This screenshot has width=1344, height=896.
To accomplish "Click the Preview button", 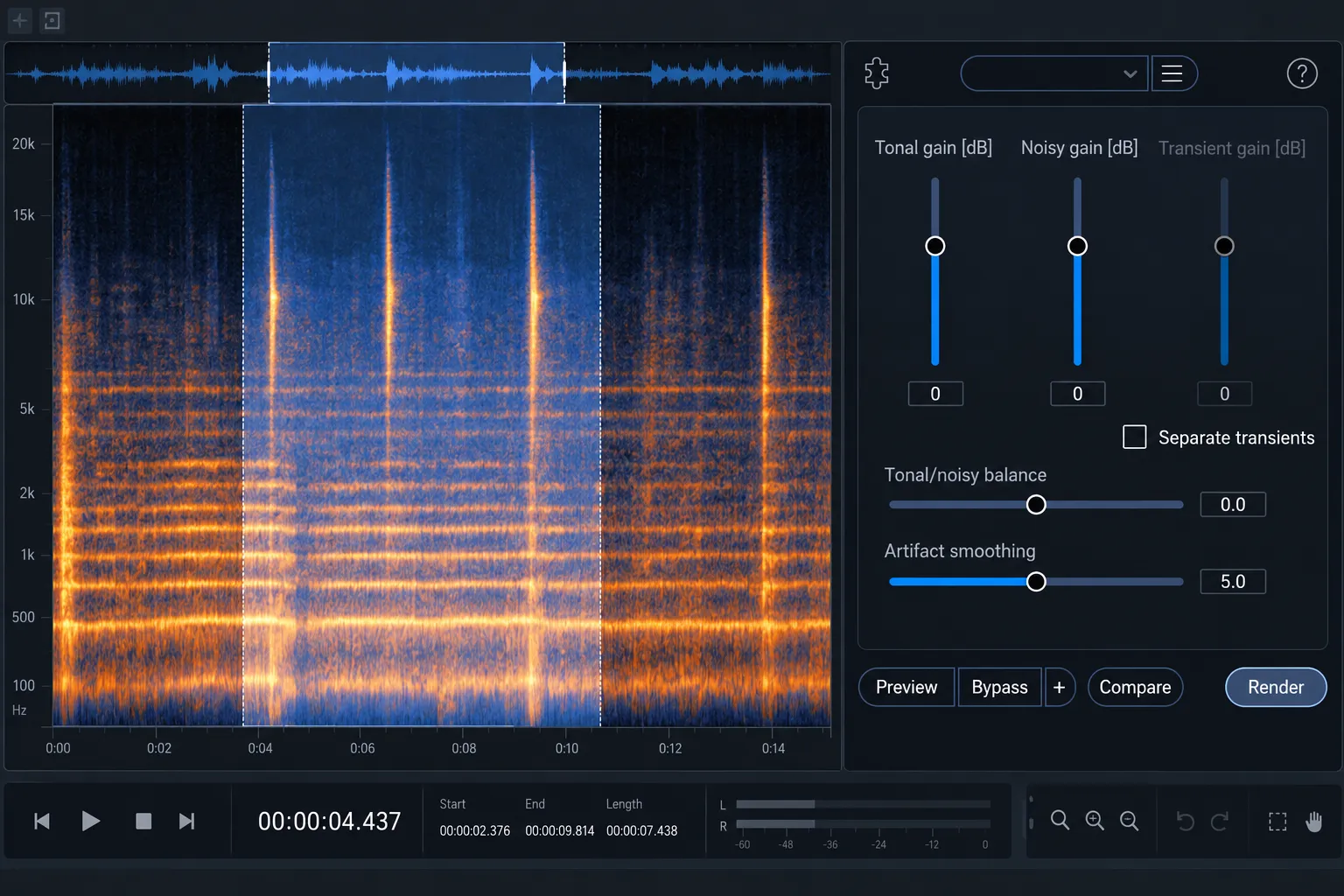I will 906,687.
